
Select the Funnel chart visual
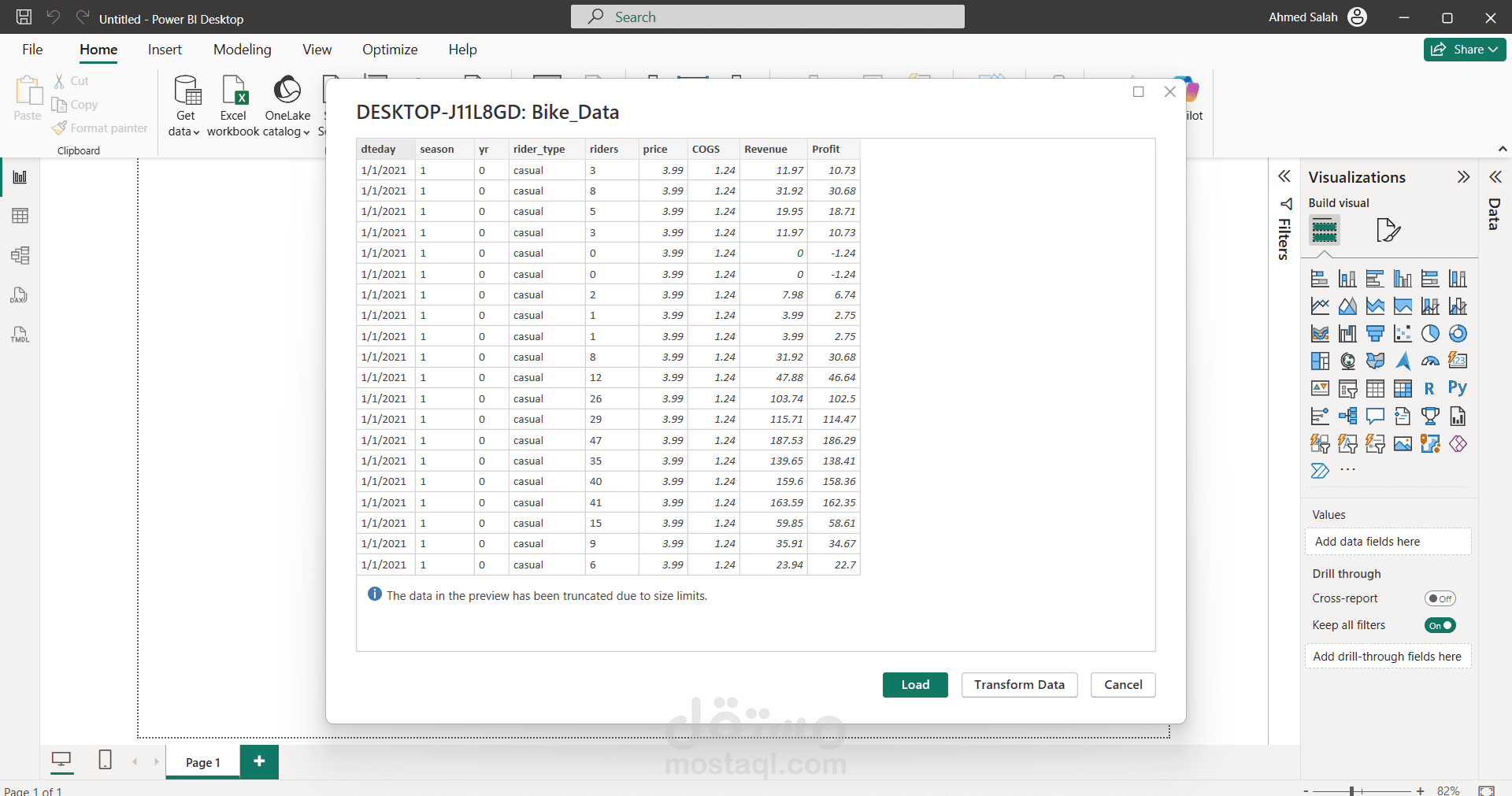[1375, 334]
